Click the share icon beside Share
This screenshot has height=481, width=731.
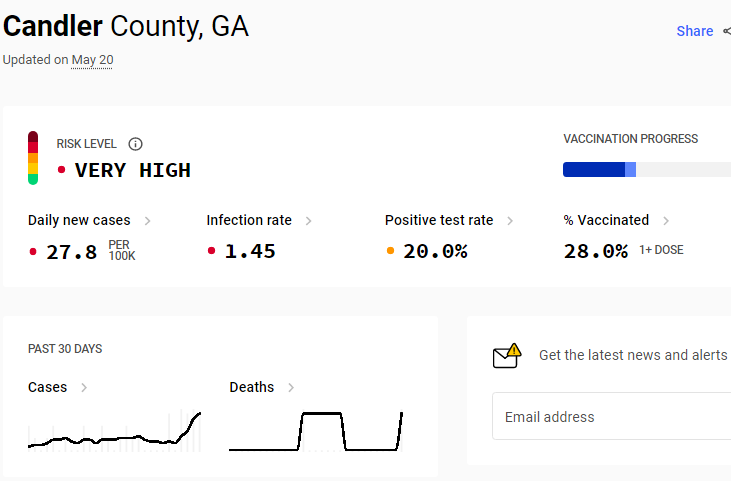coord(727,31)
